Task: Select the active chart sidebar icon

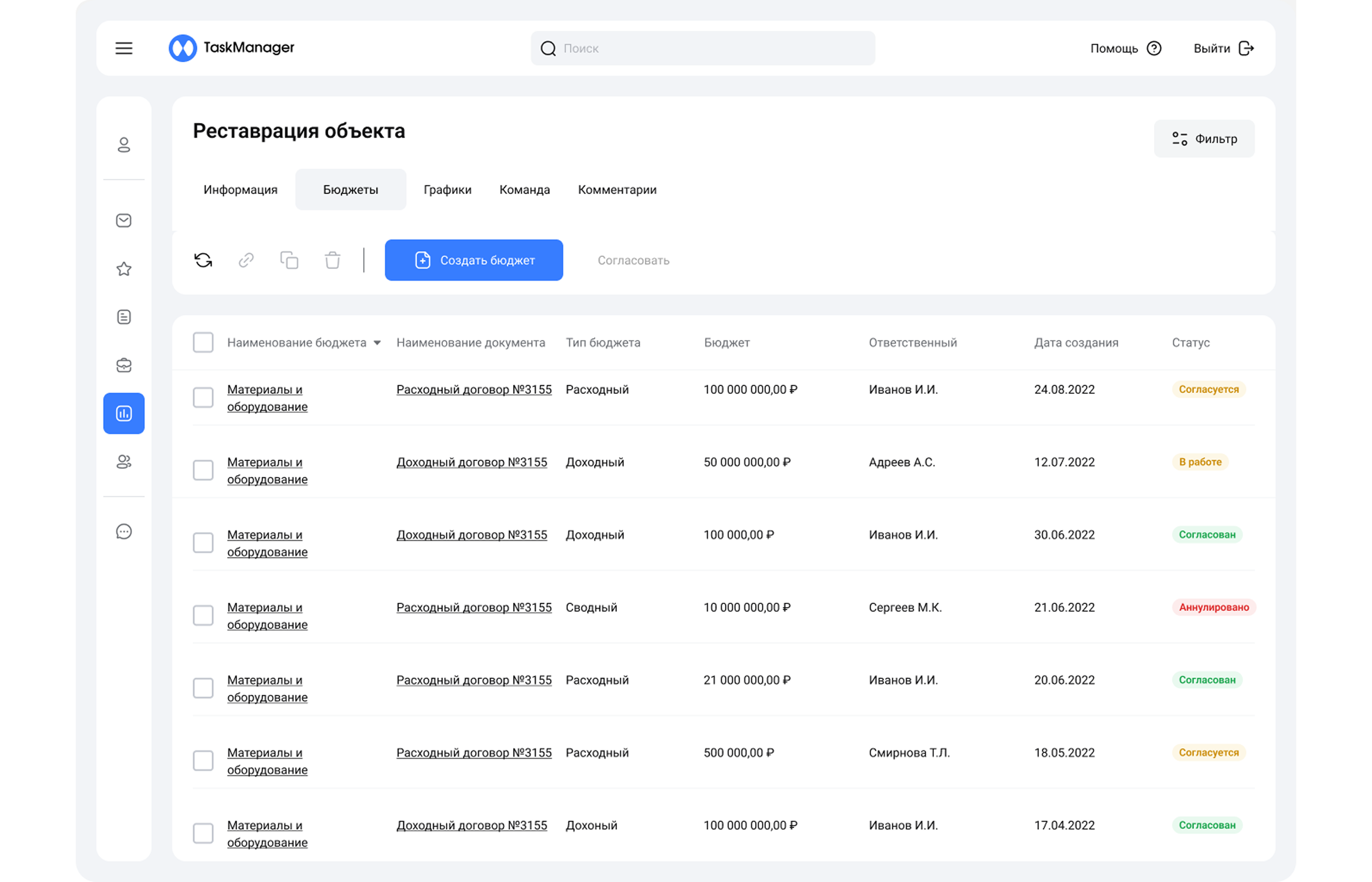Action: coord(123,413)
